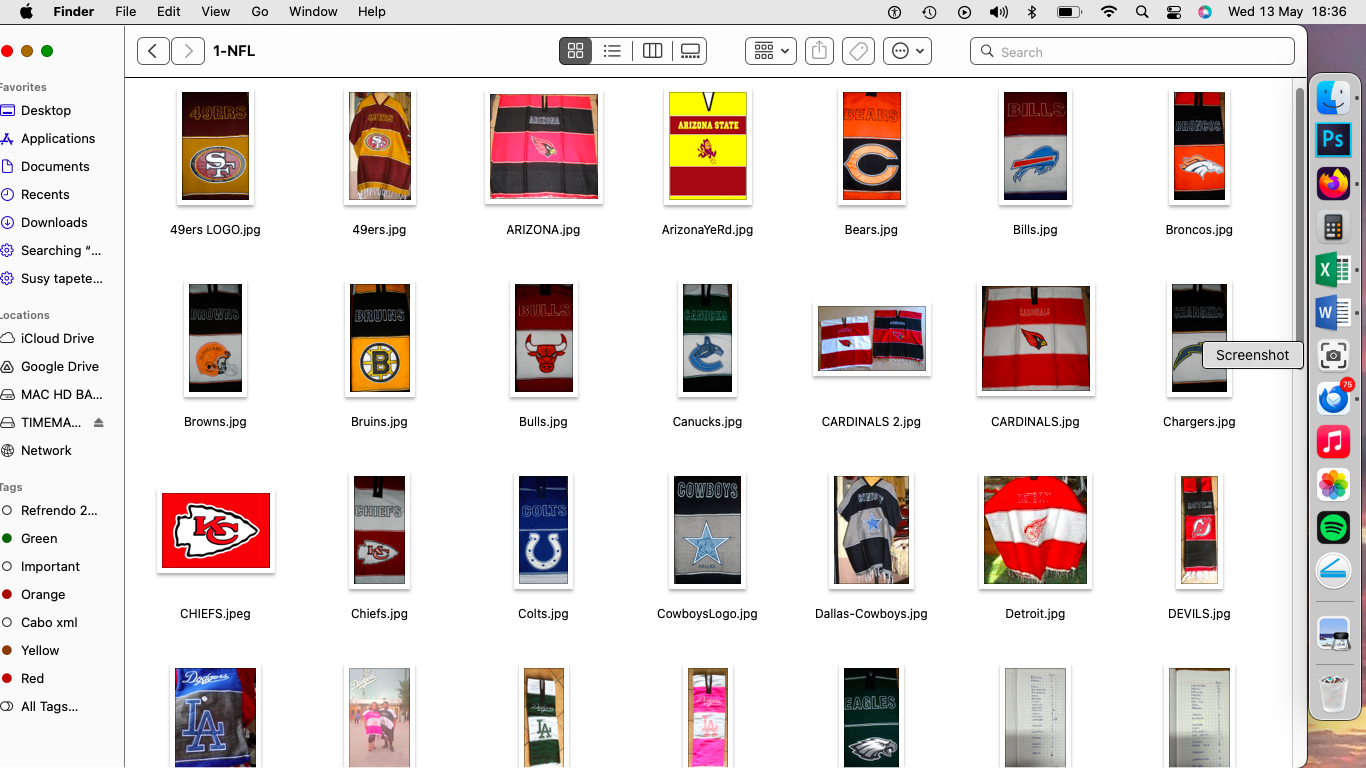
Task: Open Screenshot app from the Dock
Action: 1333,355
